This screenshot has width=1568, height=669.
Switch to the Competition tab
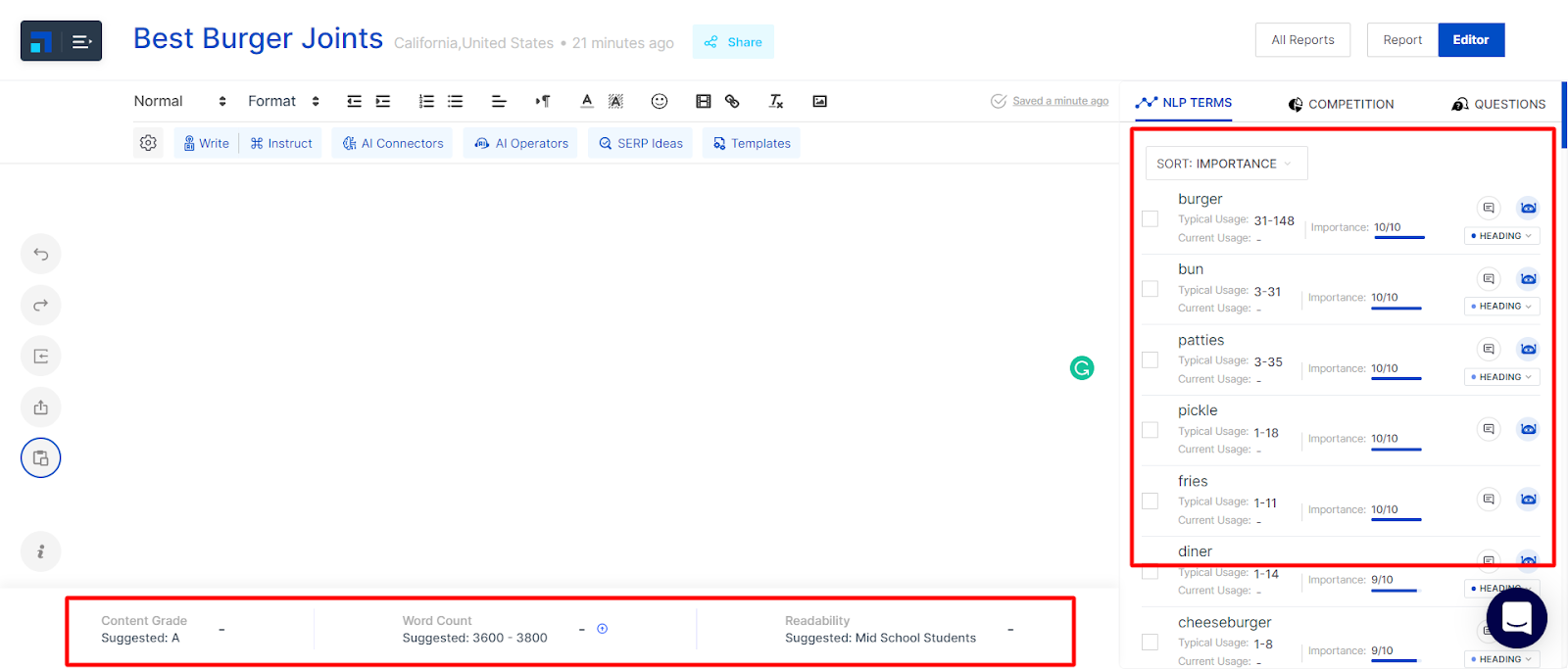pyautogui.click(x=1341, y=104)
